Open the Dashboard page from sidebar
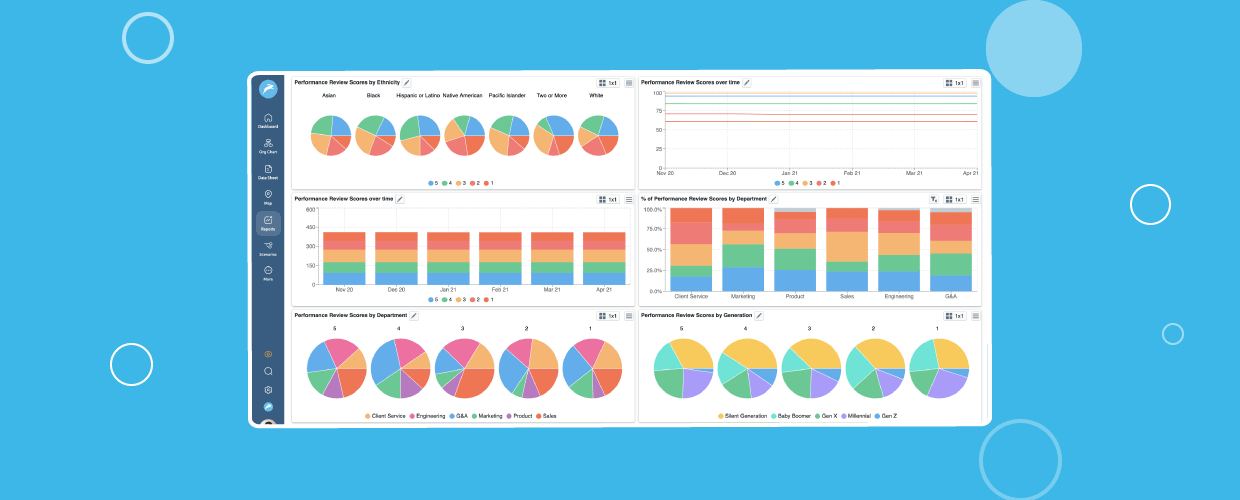The height and width of the screenshot is (500, 1240). coord(268,120)
